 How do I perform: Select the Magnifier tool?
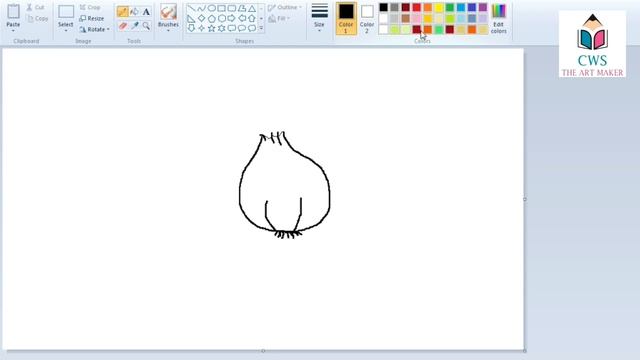pyautogui.click(x=146, y=26)
